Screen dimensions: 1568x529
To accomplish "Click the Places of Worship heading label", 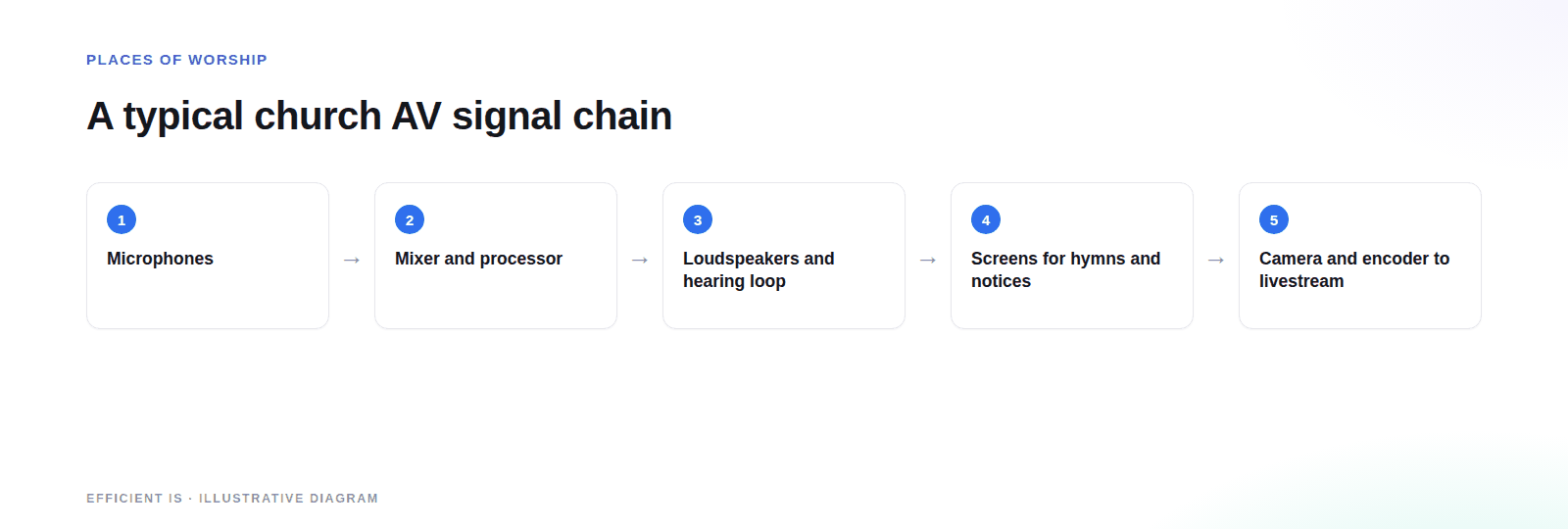I will click(x=176, y=60).
